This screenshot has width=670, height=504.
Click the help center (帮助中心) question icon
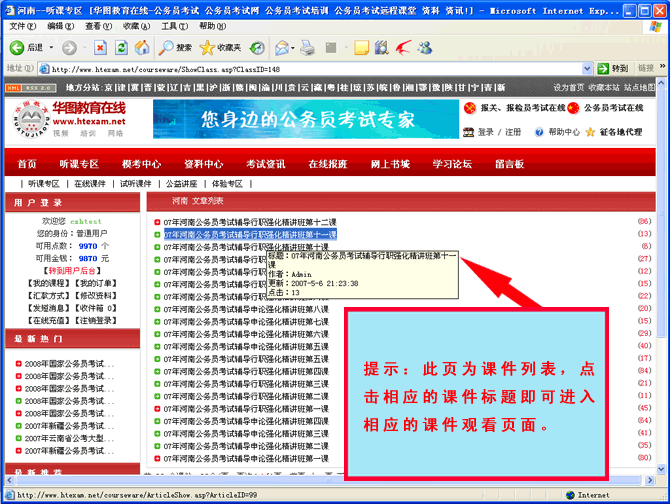click(x=540, y=132)
